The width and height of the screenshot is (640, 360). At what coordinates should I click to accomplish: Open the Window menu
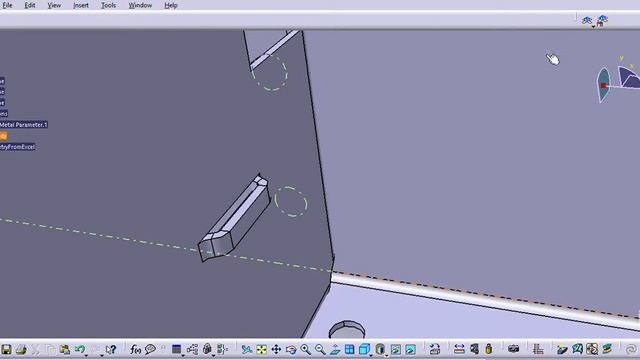140,5
